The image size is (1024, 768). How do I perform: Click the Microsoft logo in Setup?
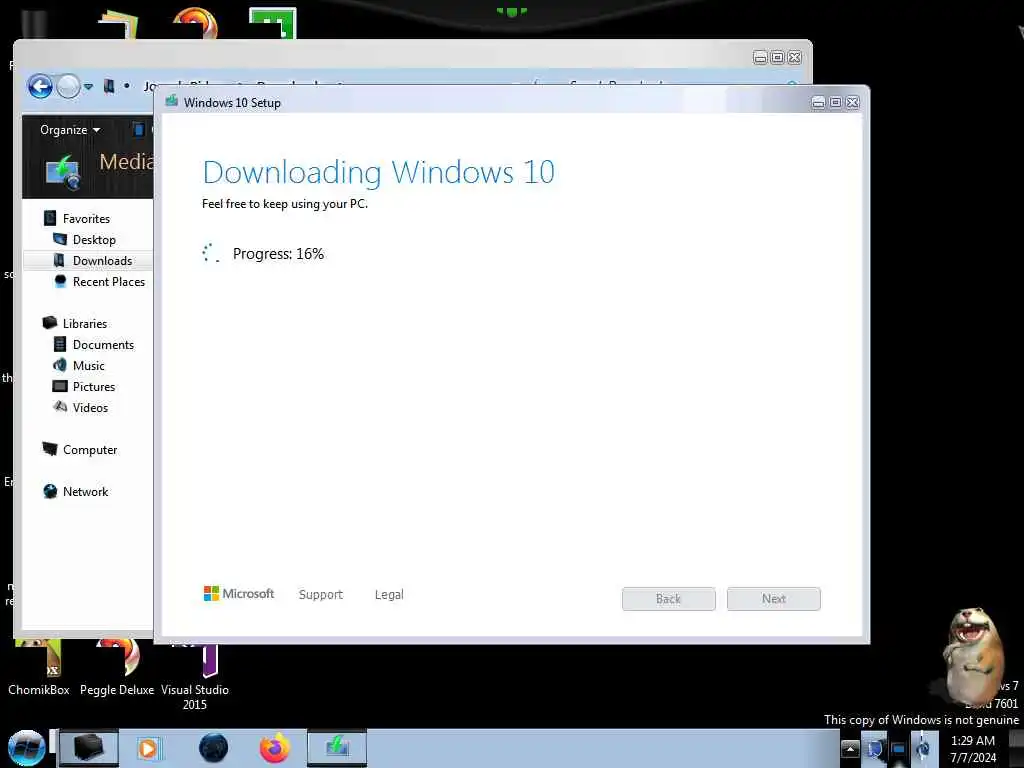click(239, 594)
